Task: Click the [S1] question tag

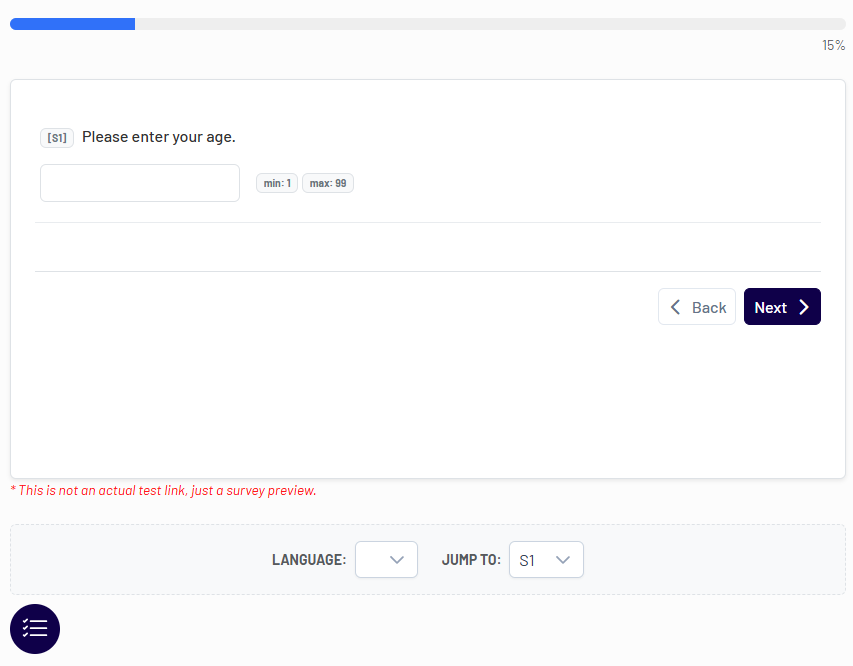Action: click(x=57, y=138)
